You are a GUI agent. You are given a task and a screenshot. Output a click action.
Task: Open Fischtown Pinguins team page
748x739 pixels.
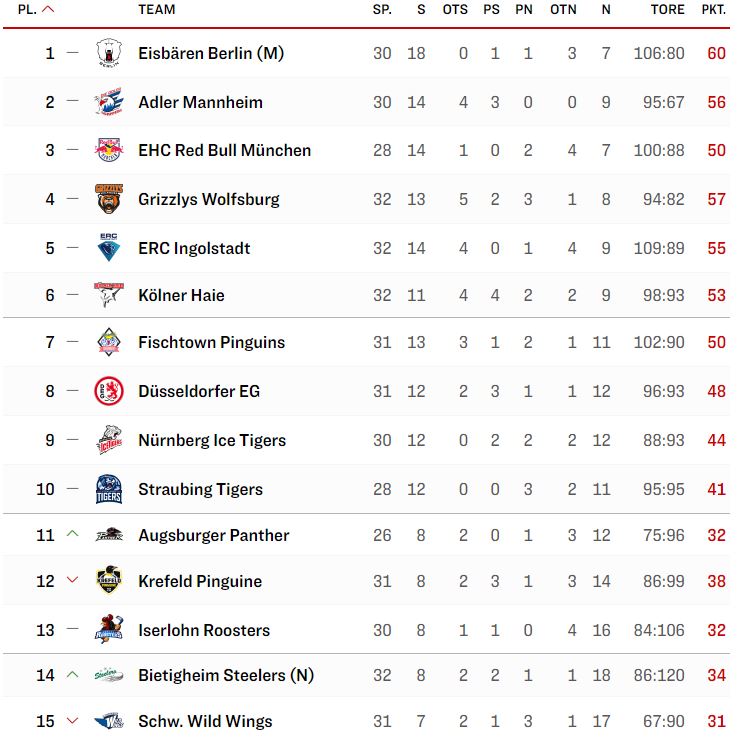211,342
